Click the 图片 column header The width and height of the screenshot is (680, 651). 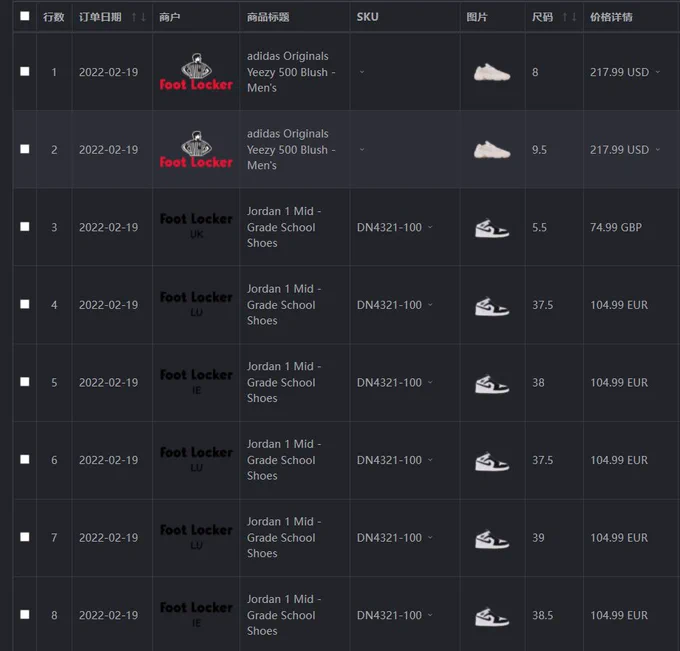pos(477,17)
